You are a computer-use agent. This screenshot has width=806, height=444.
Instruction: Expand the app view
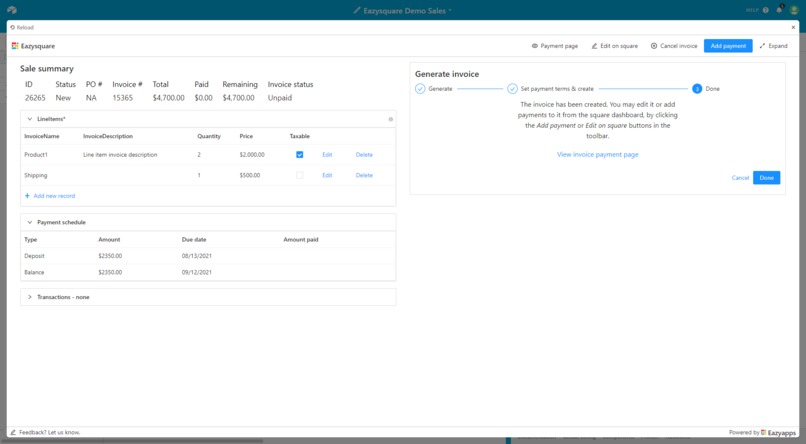(x=773, y=46)
